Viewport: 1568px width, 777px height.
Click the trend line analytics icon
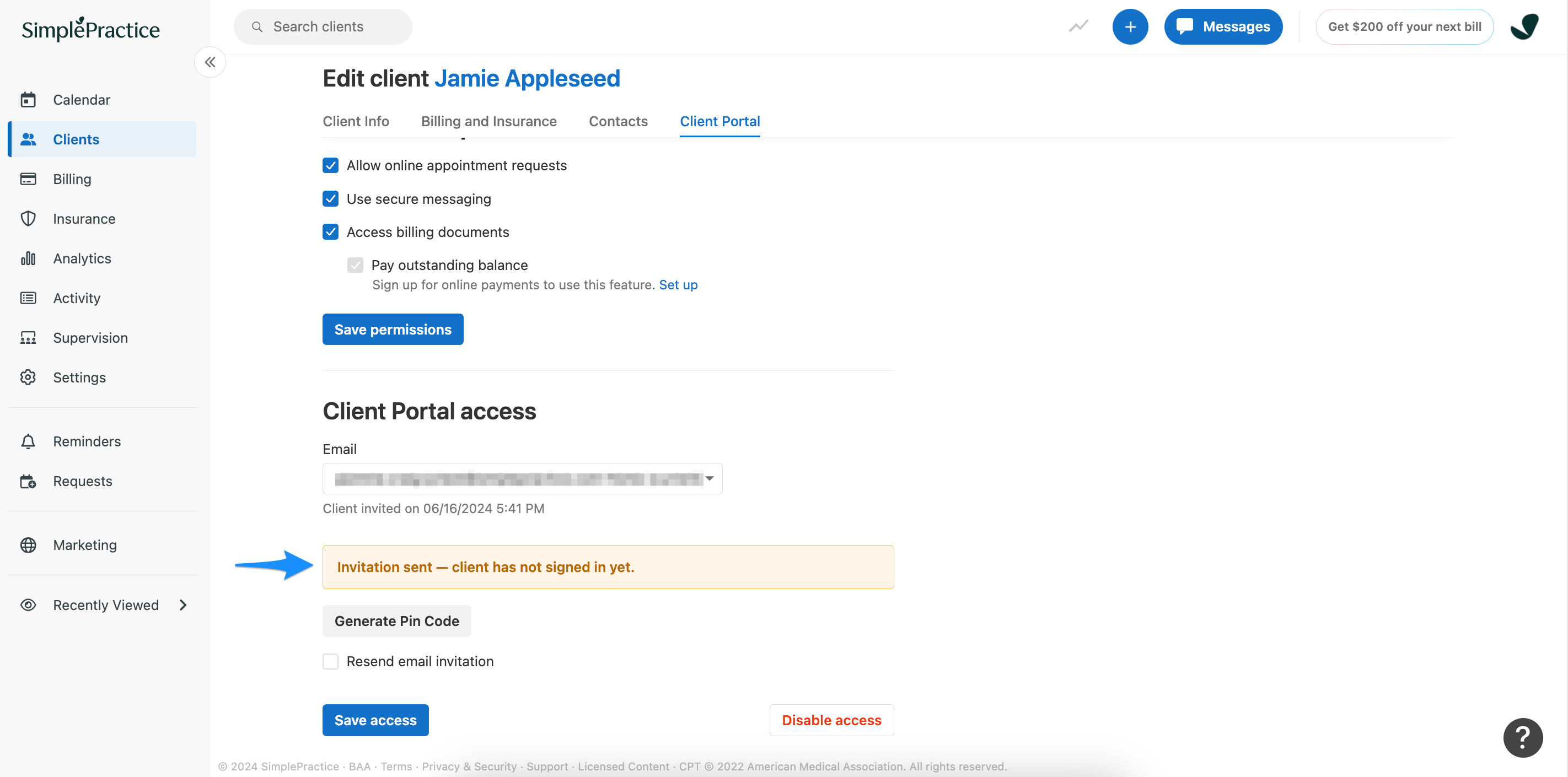coord(1078,26)
